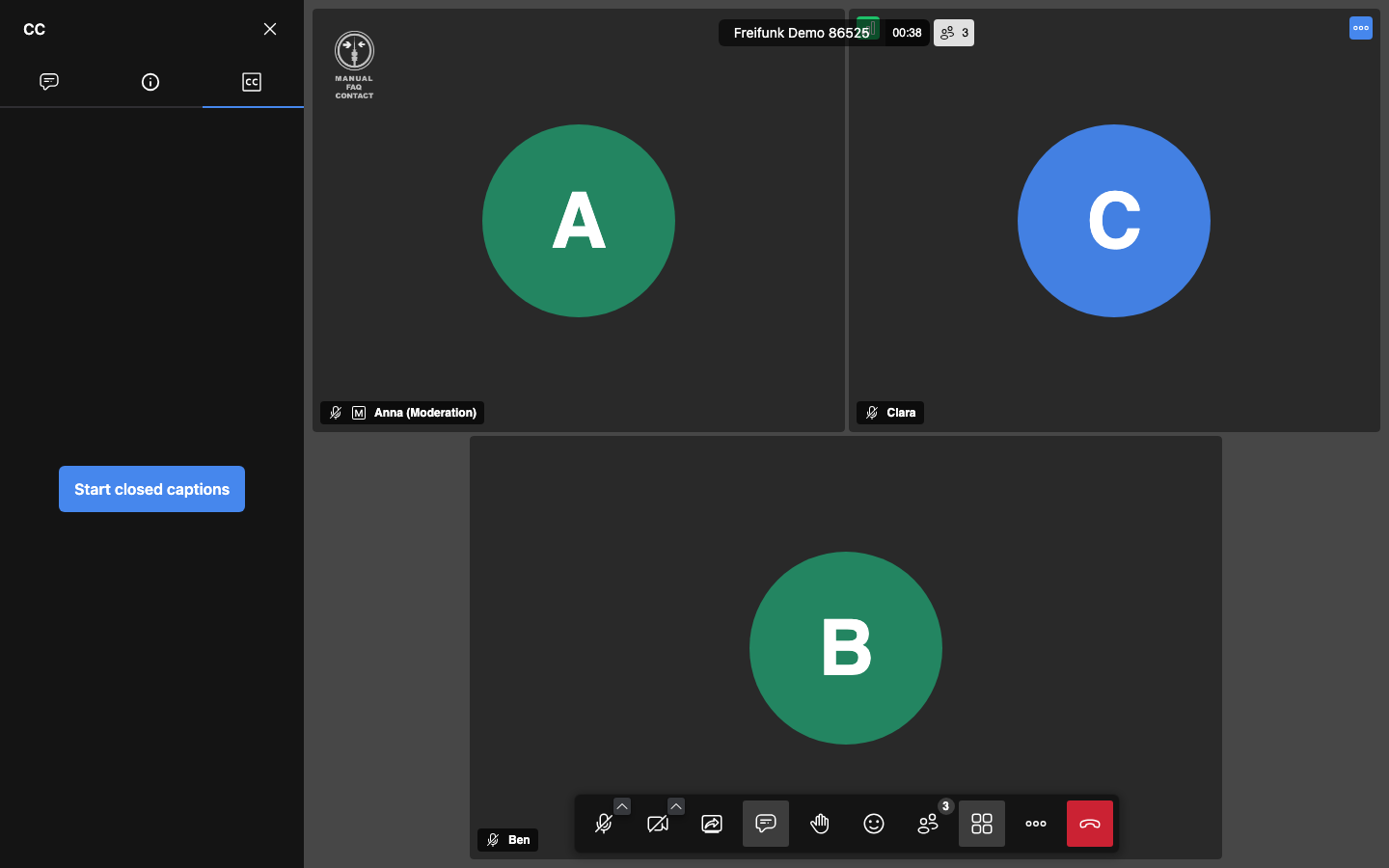The width and height of the screenshot is (1389, 868).
Task: Select the CC tab in the side panel
Action: [x=252, y=82]
